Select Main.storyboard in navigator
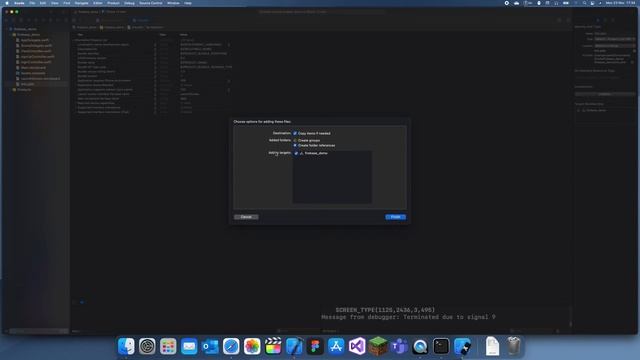 pos(33,68)
